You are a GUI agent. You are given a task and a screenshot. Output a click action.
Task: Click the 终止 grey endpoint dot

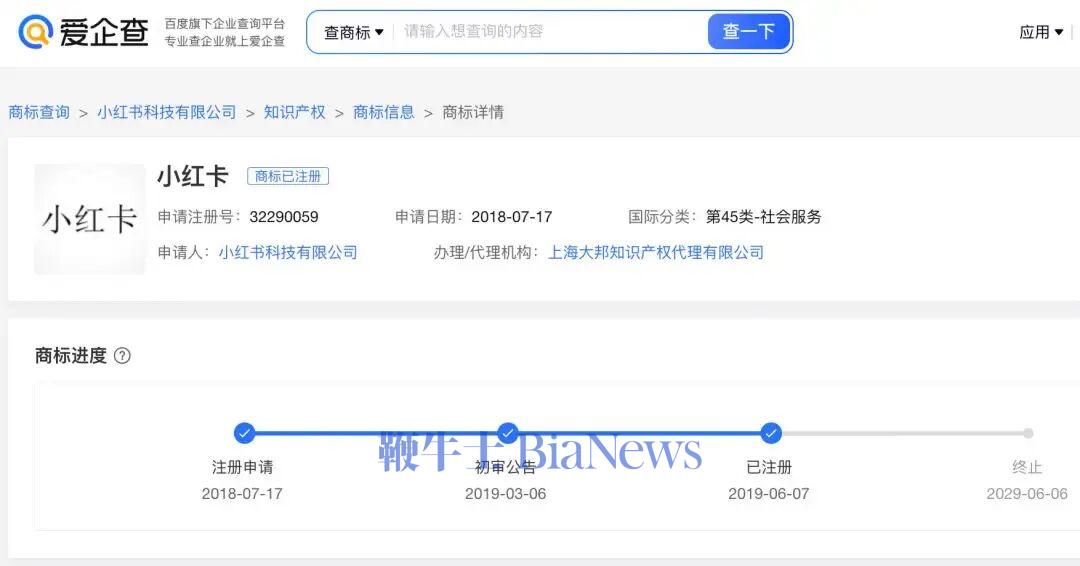pyautogui.click(x=1028, y=433)
